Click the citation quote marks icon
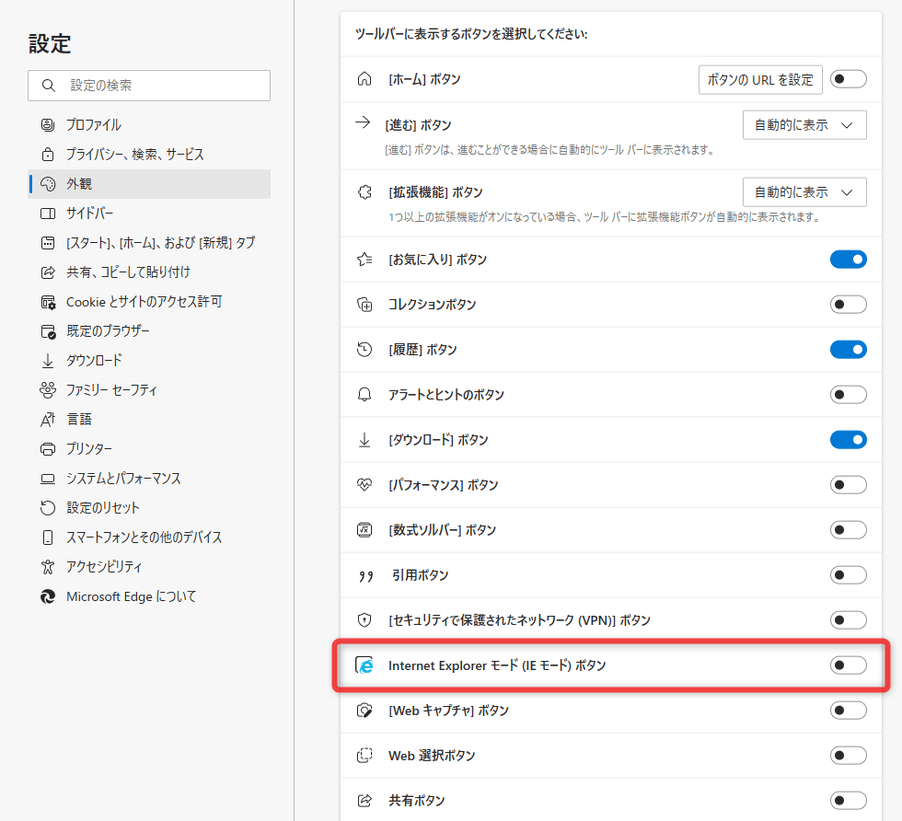 pos(366,575)
